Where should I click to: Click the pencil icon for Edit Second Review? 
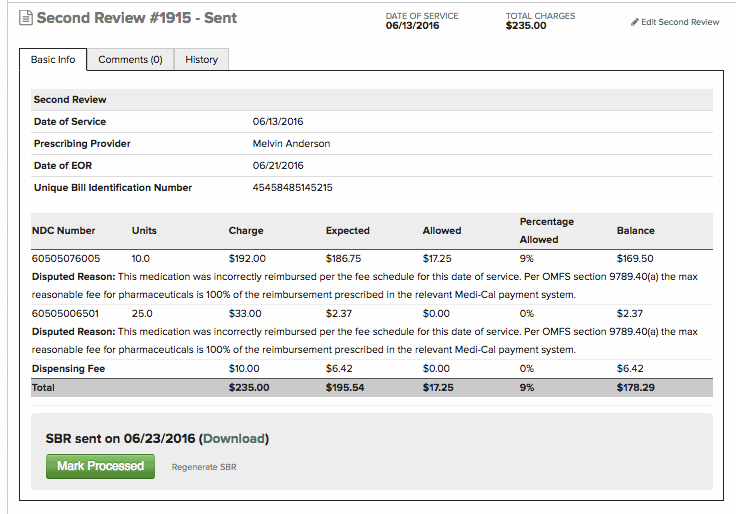coord(635,22)
